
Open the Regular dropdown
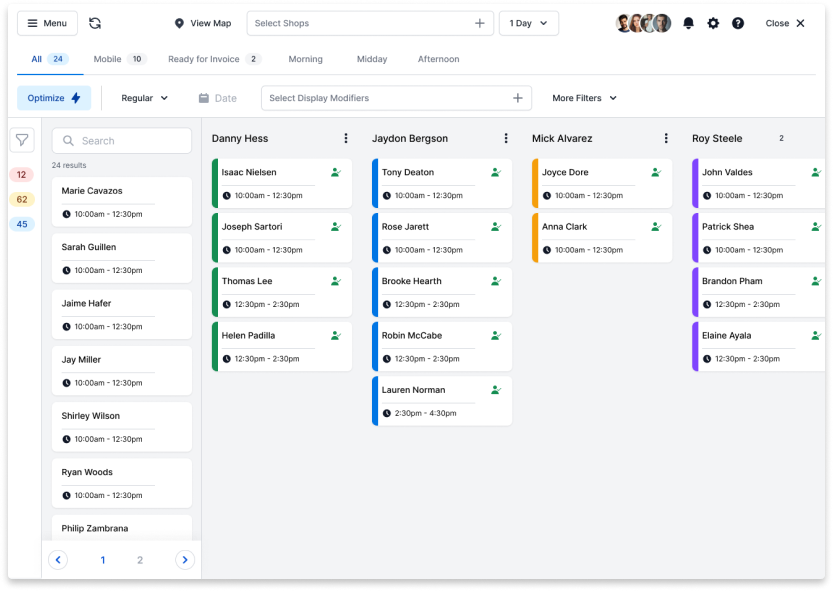coord(144,98)
